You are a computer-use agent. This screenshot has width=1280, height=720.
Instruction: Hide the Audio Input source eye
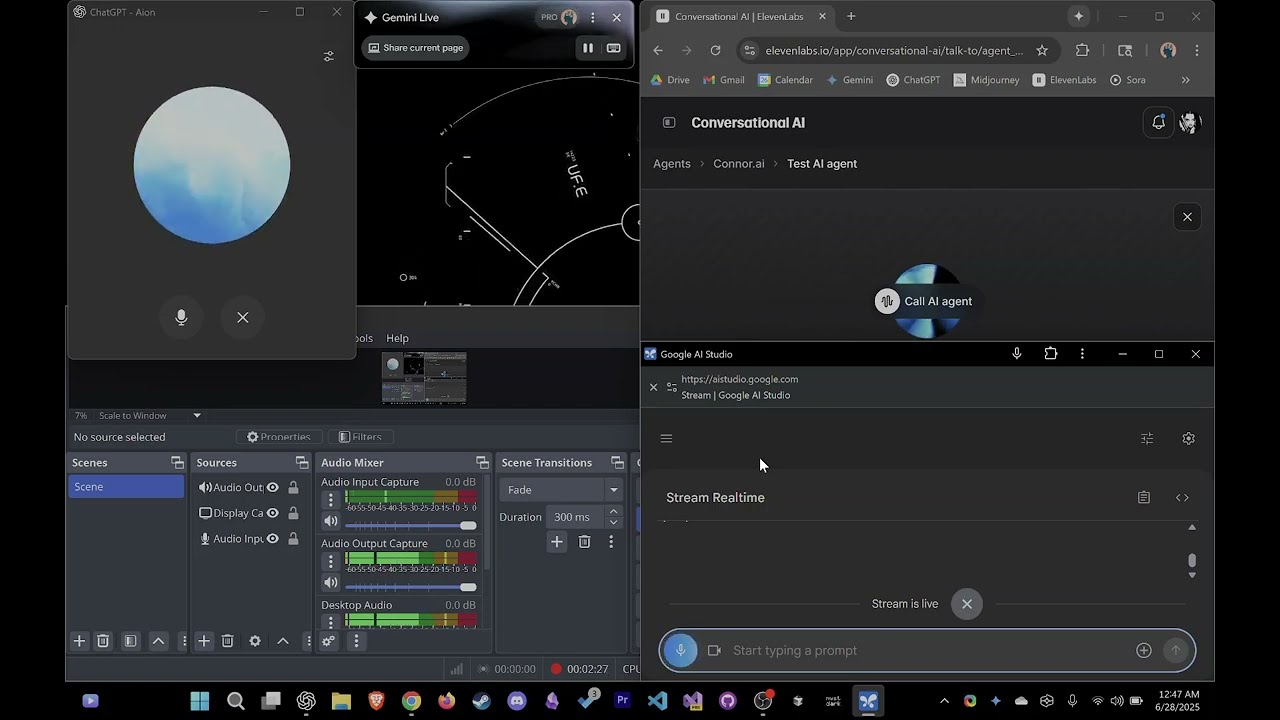[272, 539]
